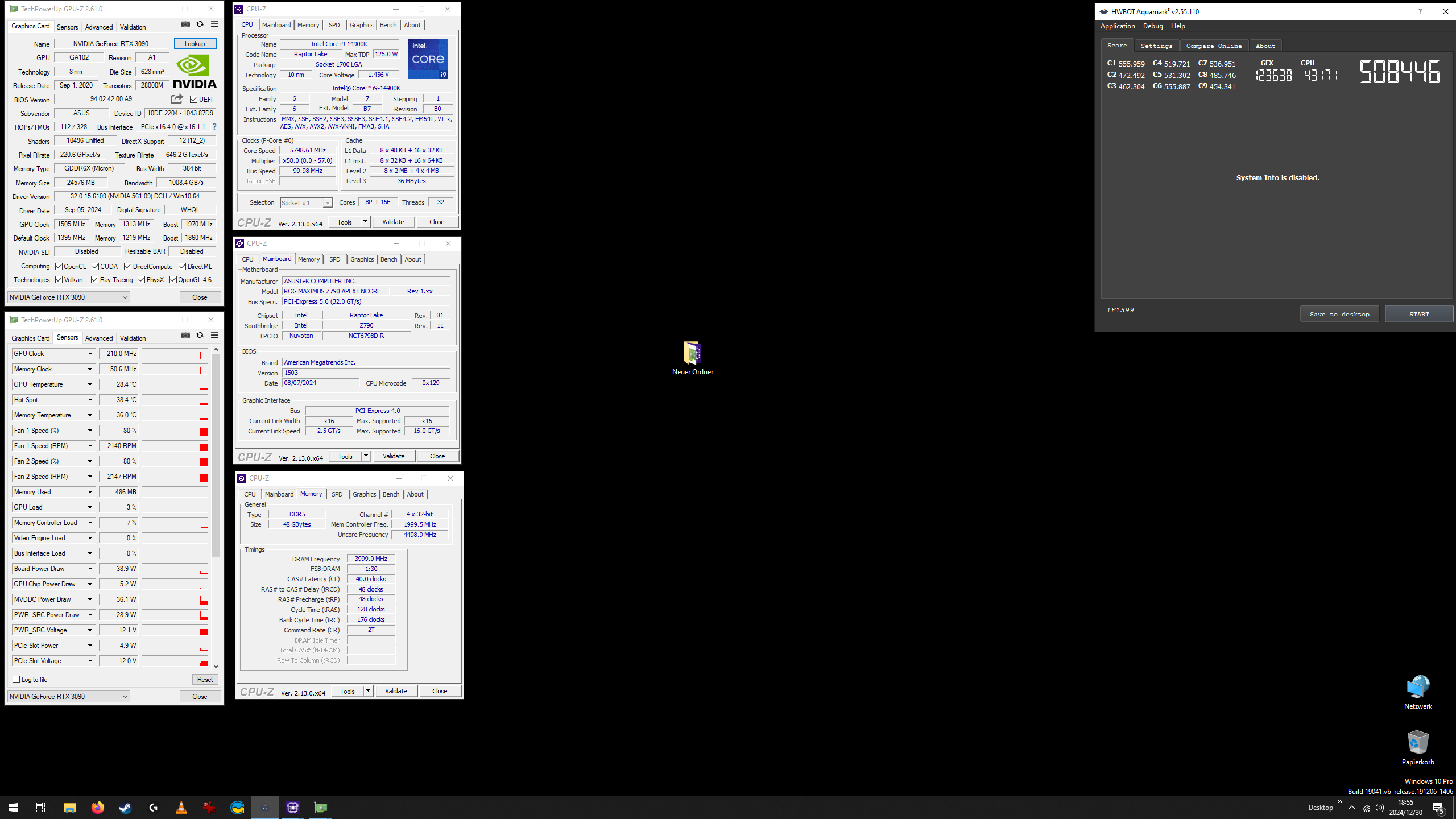Viewport: 1456px width, 819px height.
Task: Click GPU-Z icon on taskbar
Action: pos(321,808)
